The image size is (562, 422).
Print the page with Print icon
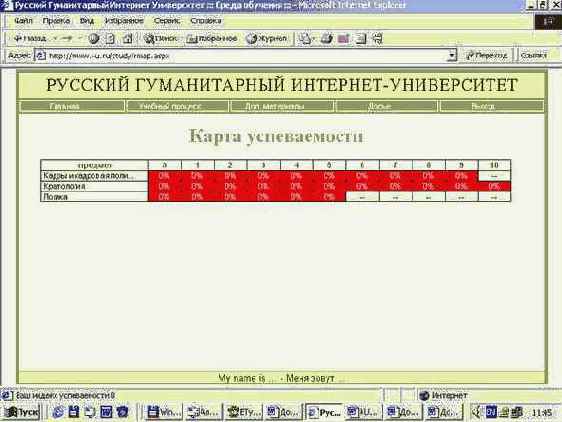[327, 38]
